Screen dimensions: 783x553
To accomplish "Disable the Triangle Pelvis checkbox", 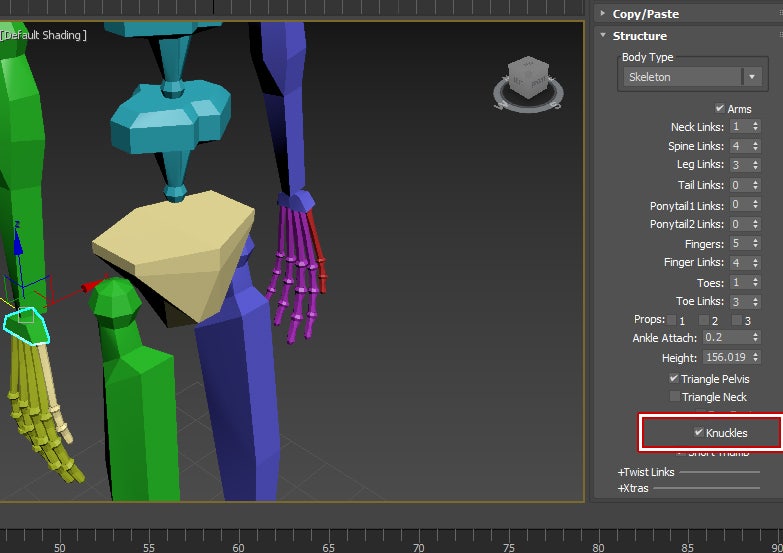I will pos(674,379).
